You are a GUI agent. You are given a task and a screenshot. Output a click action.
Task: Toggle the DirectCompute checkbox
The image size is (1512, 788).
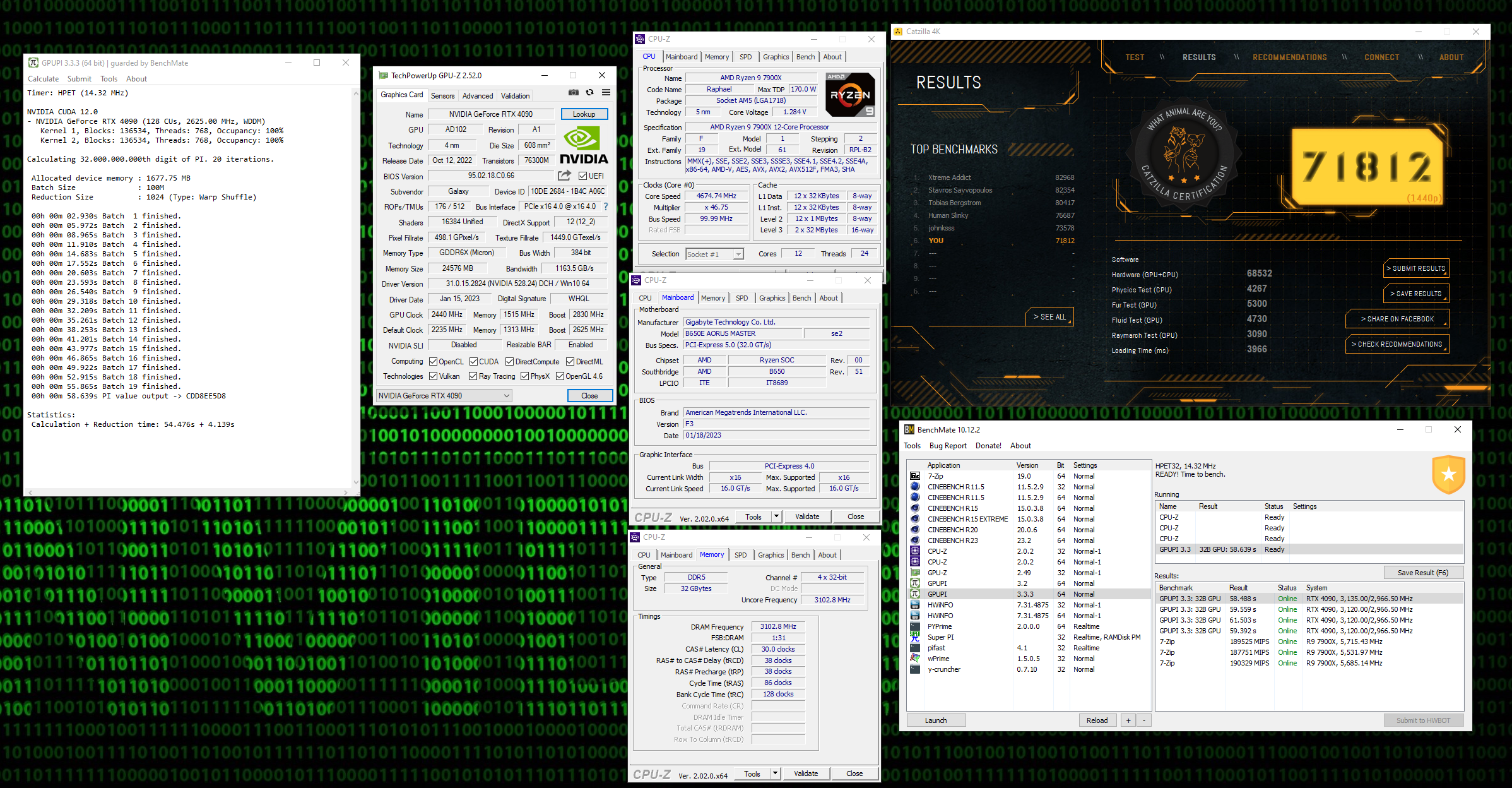pos(510,362)
